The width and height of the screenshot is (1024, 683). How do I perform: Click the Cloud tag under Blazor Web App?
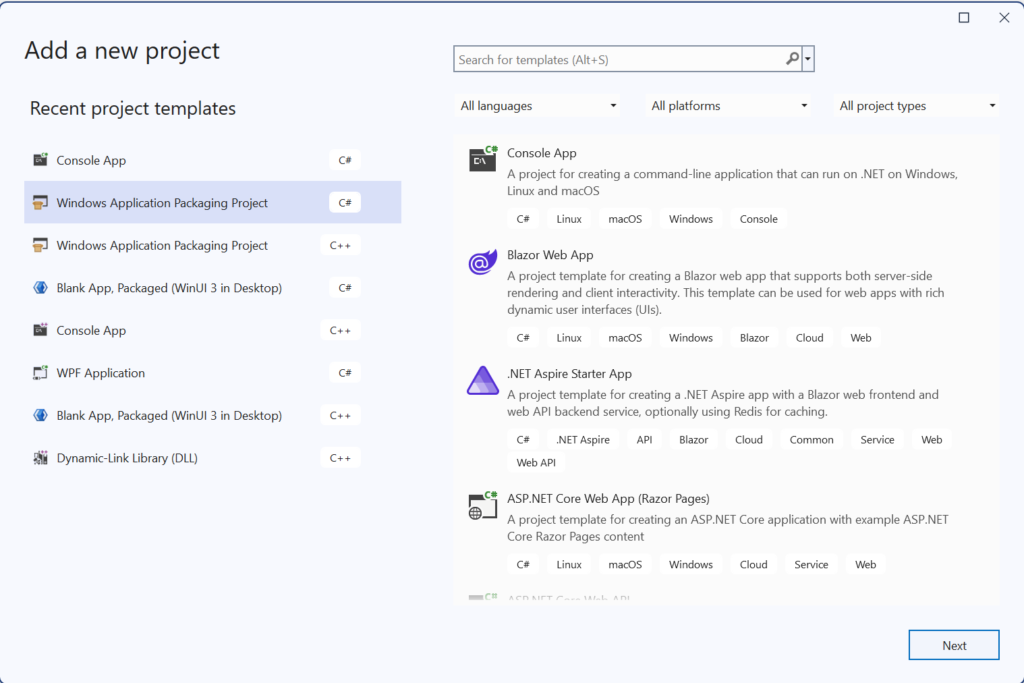pos(809,338)
